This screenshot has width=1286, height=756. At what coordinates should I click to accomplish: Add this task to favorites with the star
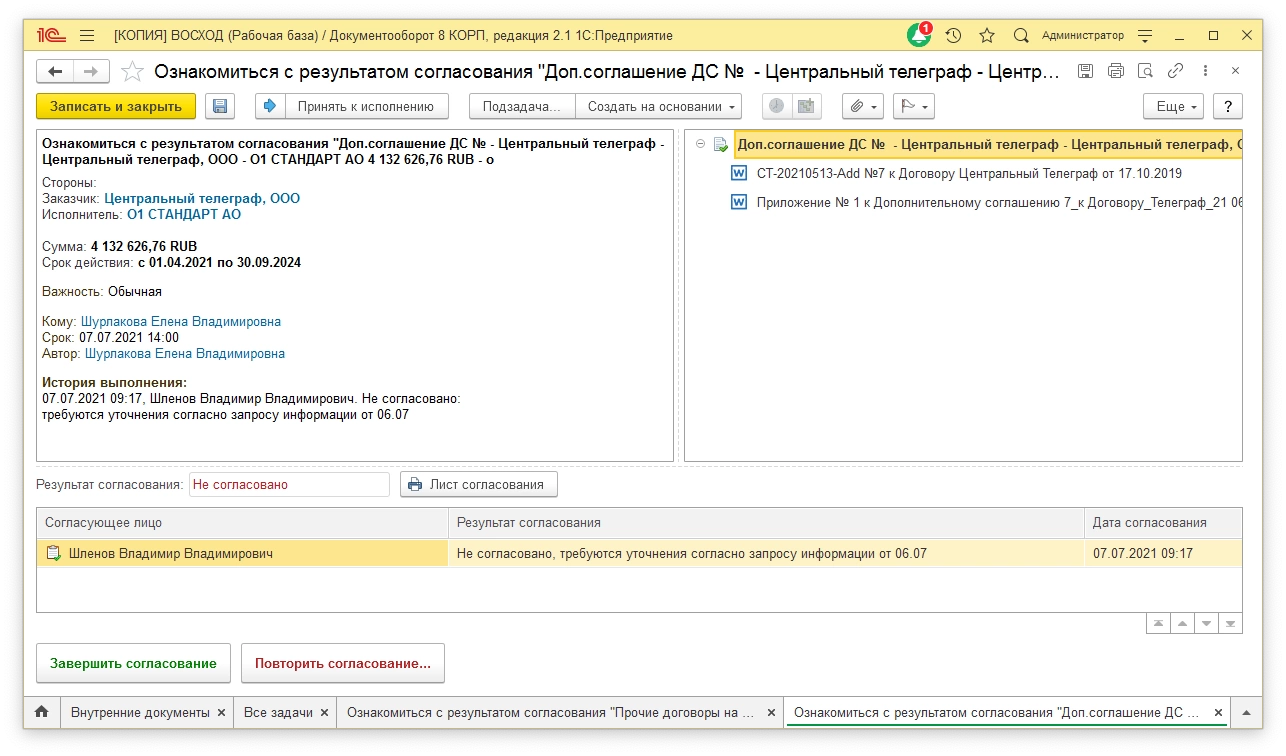[132, 72]
